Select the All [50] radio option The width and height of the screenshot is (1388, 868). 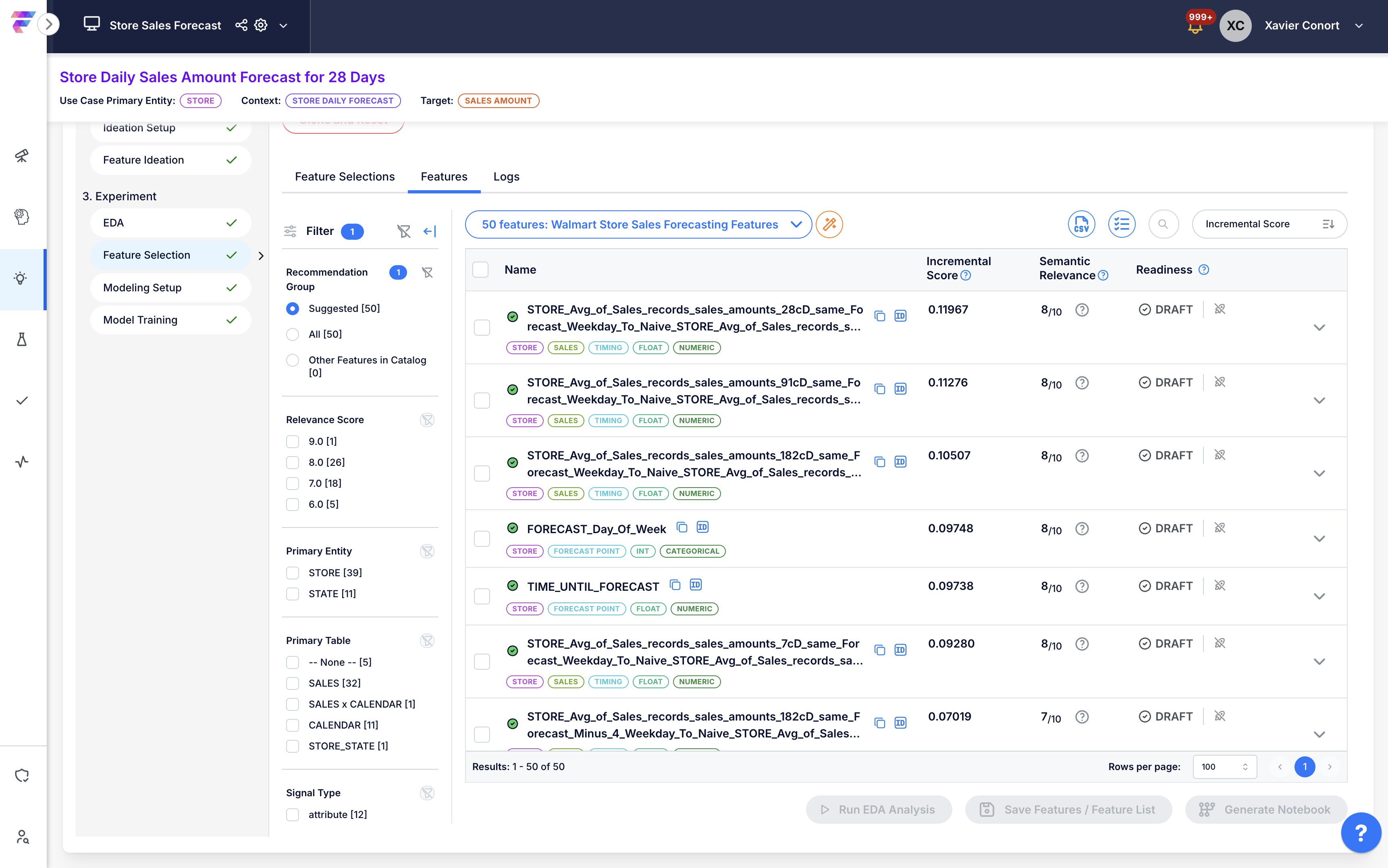(293, 334)
